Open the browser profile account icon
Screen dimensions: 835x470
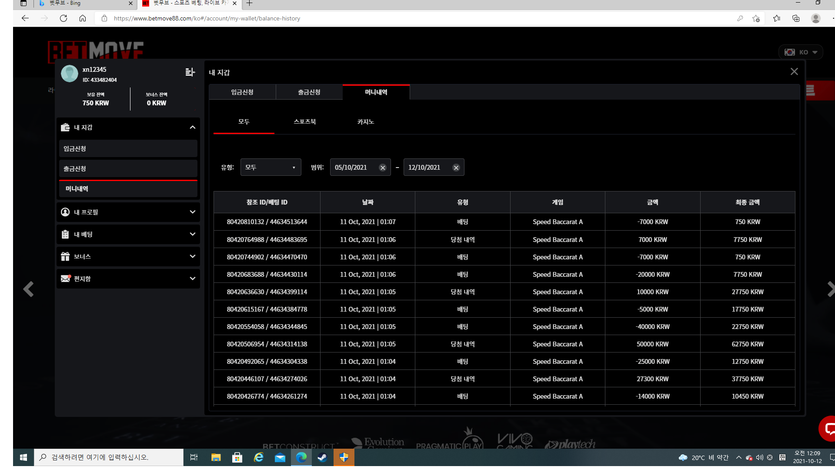coord(815,18)
